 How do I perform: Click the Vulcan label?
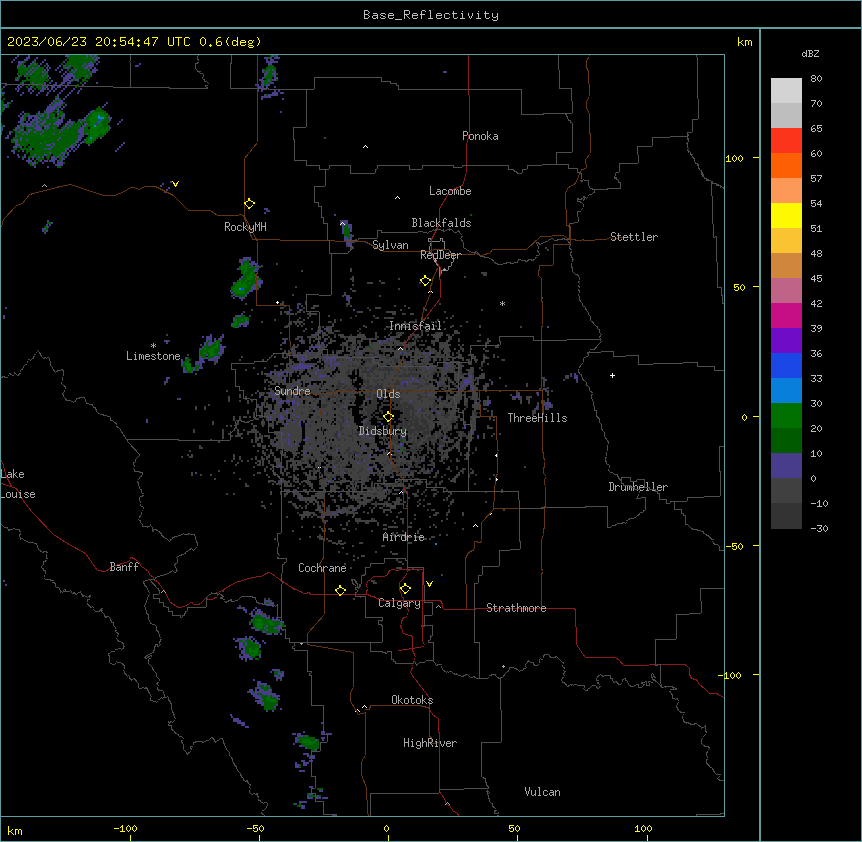(x=543, y=792)
